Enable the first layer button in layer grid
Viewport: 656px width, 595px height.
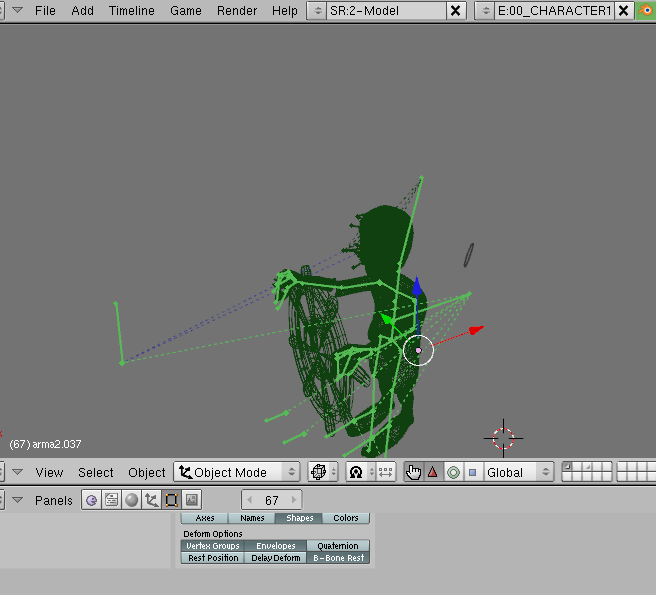point(566,467)
